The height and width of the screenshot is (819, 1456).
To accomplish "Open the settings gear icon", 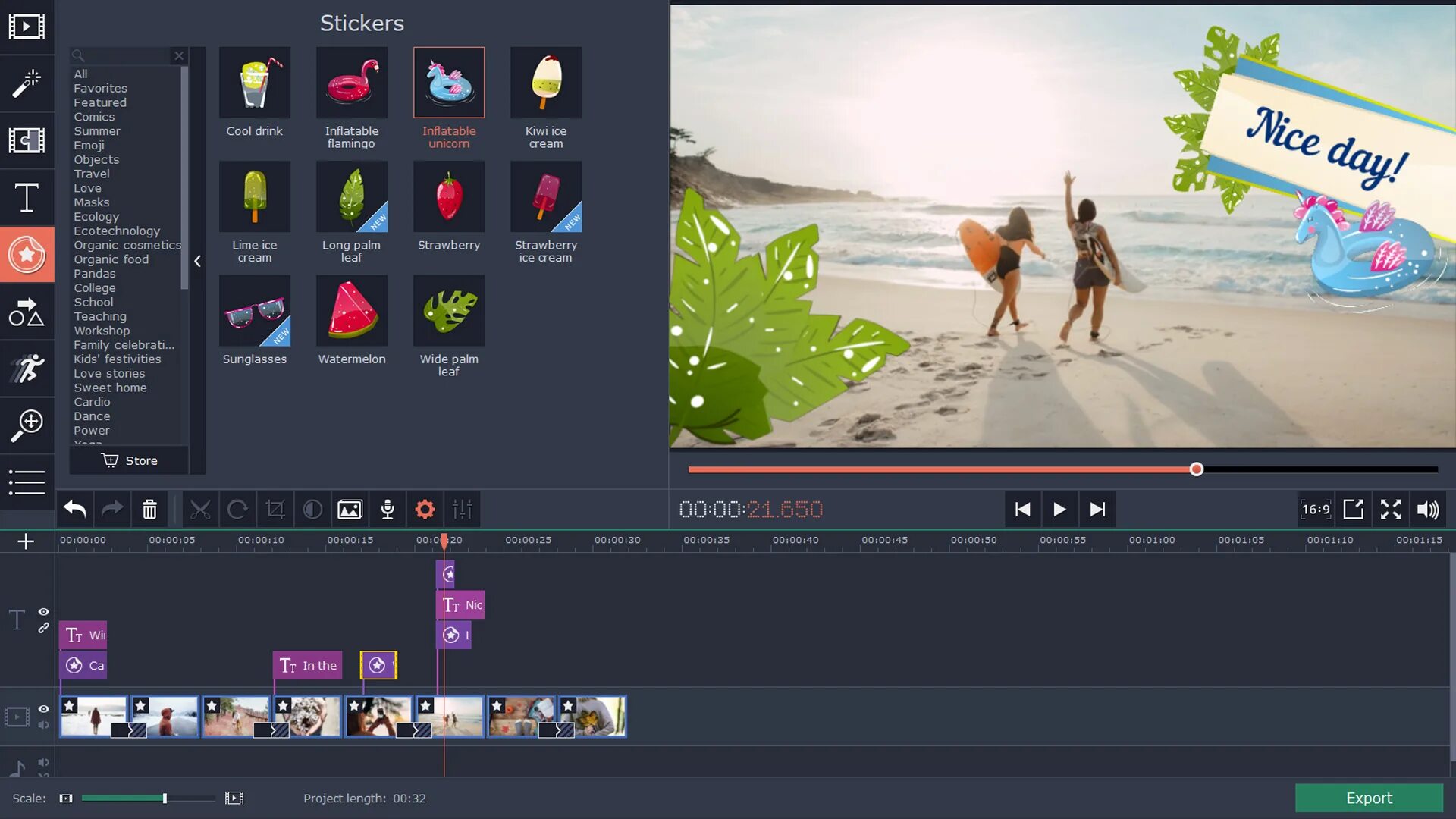I will [x=425, y=509].
